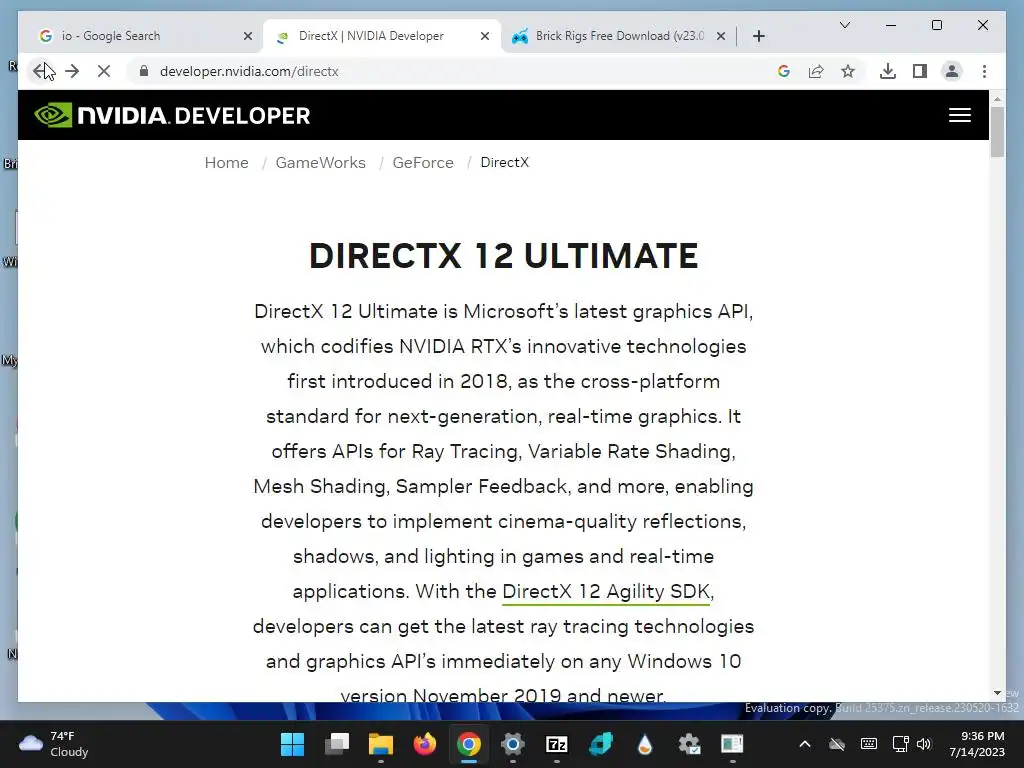Open Chrome profile avatar
The height and width of the screenshot is (768, 1024).
952,71
